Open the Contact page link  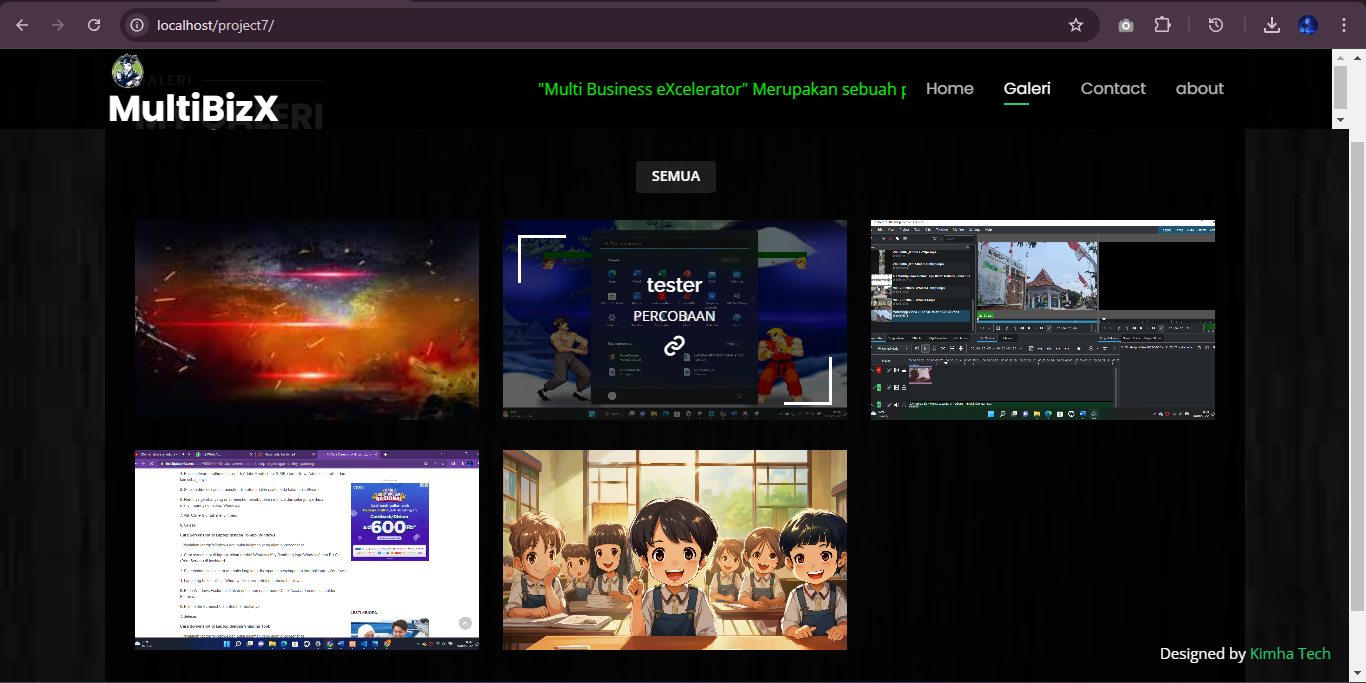(1113, 88)
